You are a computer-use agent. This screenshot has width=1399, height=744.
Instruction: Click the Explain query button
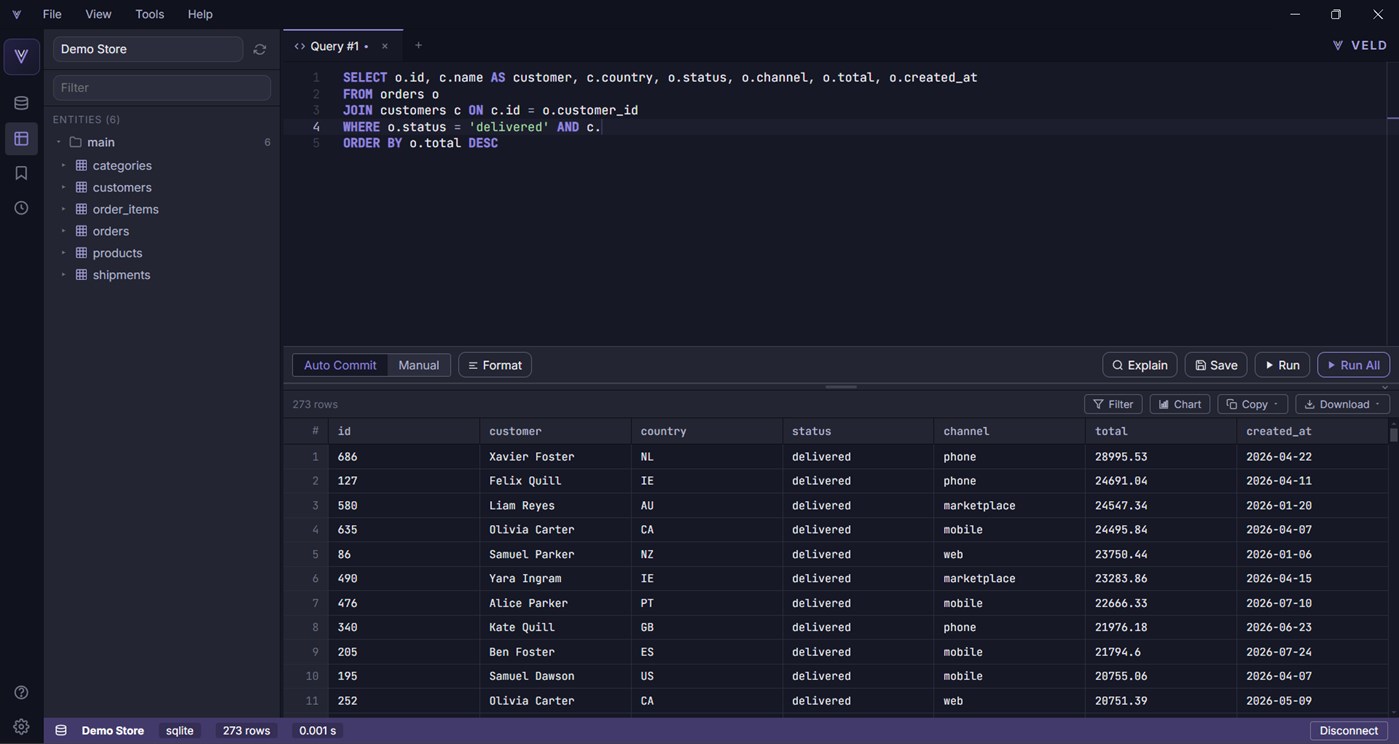pyautogui.click(x=1139, y=365)
